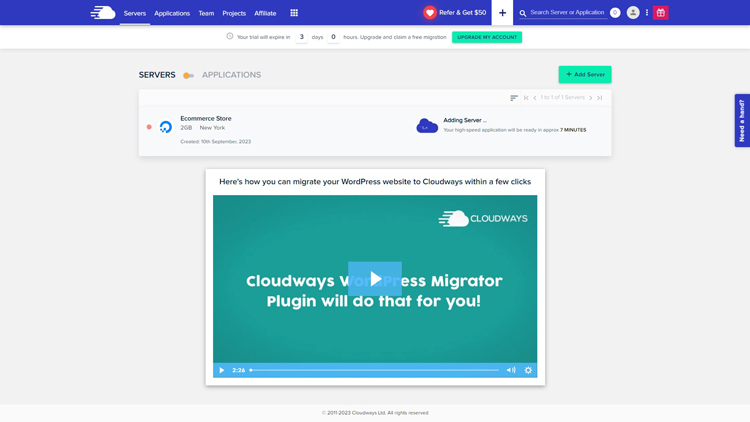Click the plus add icon in navbar
The width and height of the screenshot is (750, 422).
click(502, 13)
